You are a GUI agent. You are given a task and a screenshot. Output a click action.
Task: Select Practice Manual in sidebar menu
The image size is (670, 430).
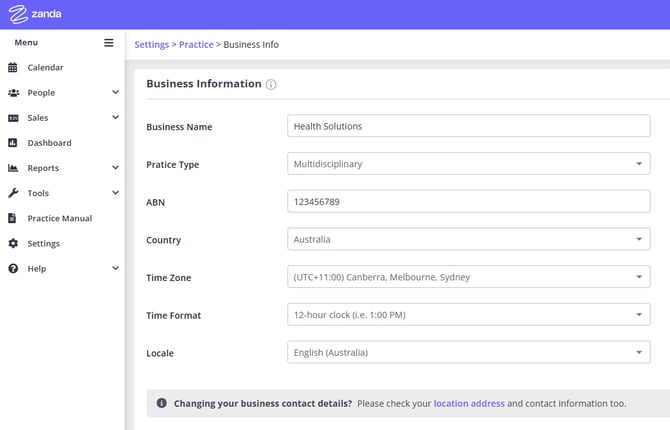click(59, 218)
